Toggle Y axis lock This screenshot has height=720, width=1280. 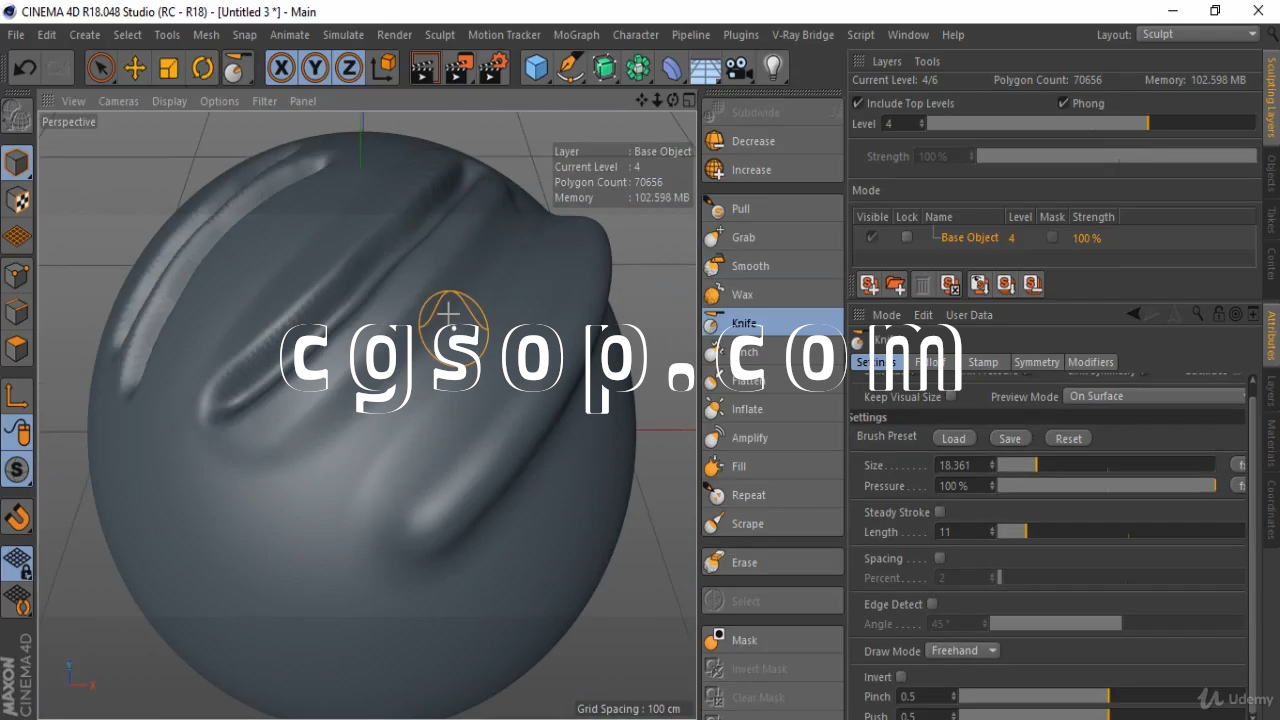coord(316,68)
